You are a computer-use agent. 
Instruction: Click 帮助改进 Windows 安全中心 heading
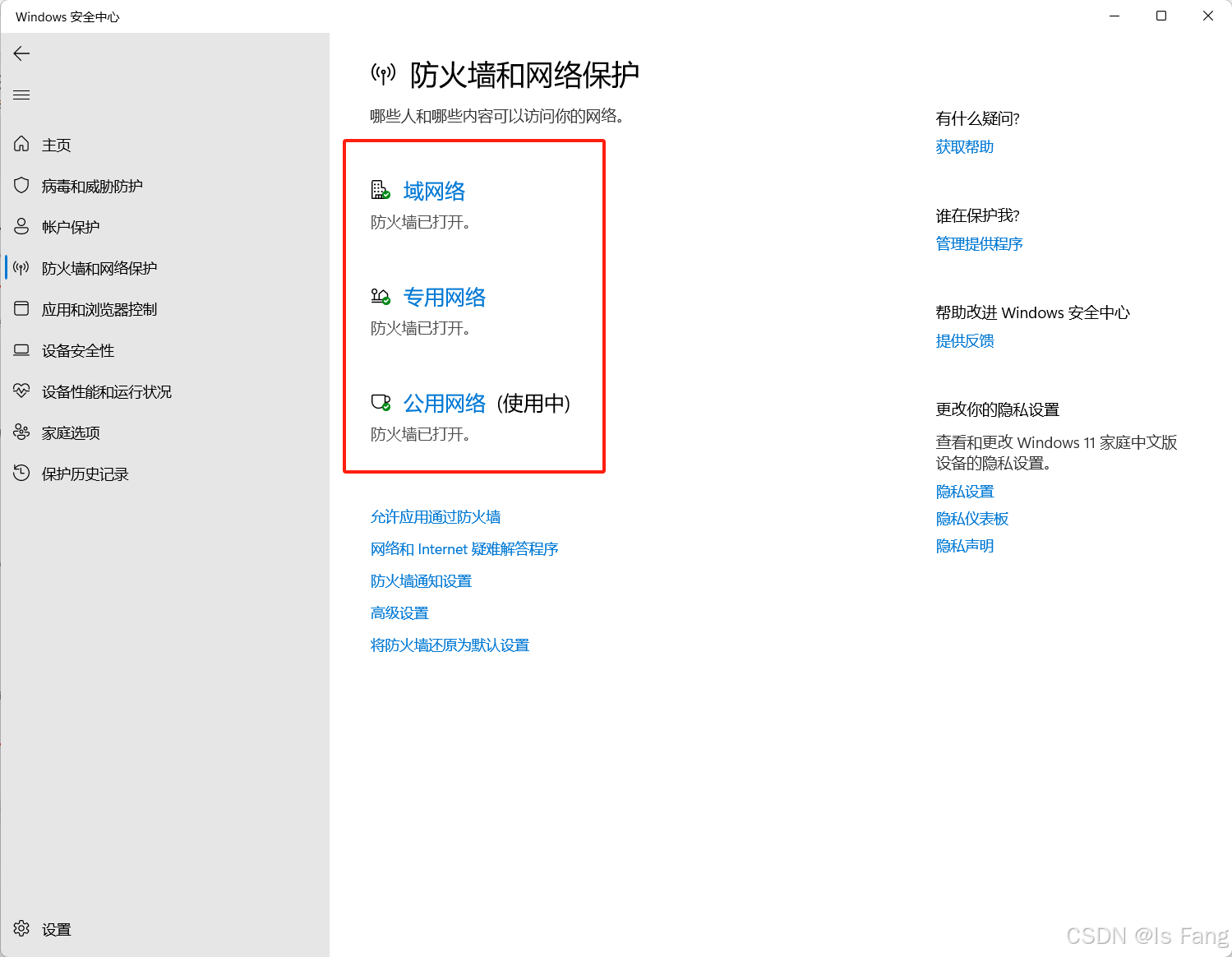[1032, 312]
